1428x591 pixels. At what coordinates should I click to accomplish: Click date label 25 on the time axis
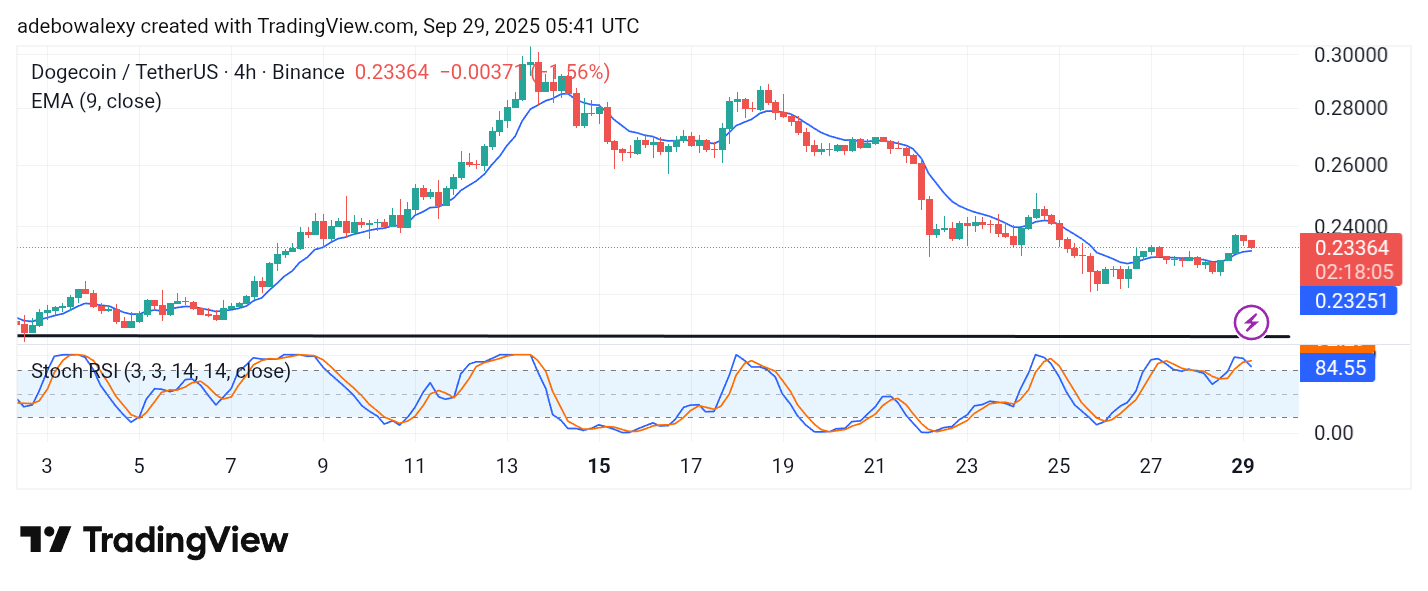[1059, 466]
